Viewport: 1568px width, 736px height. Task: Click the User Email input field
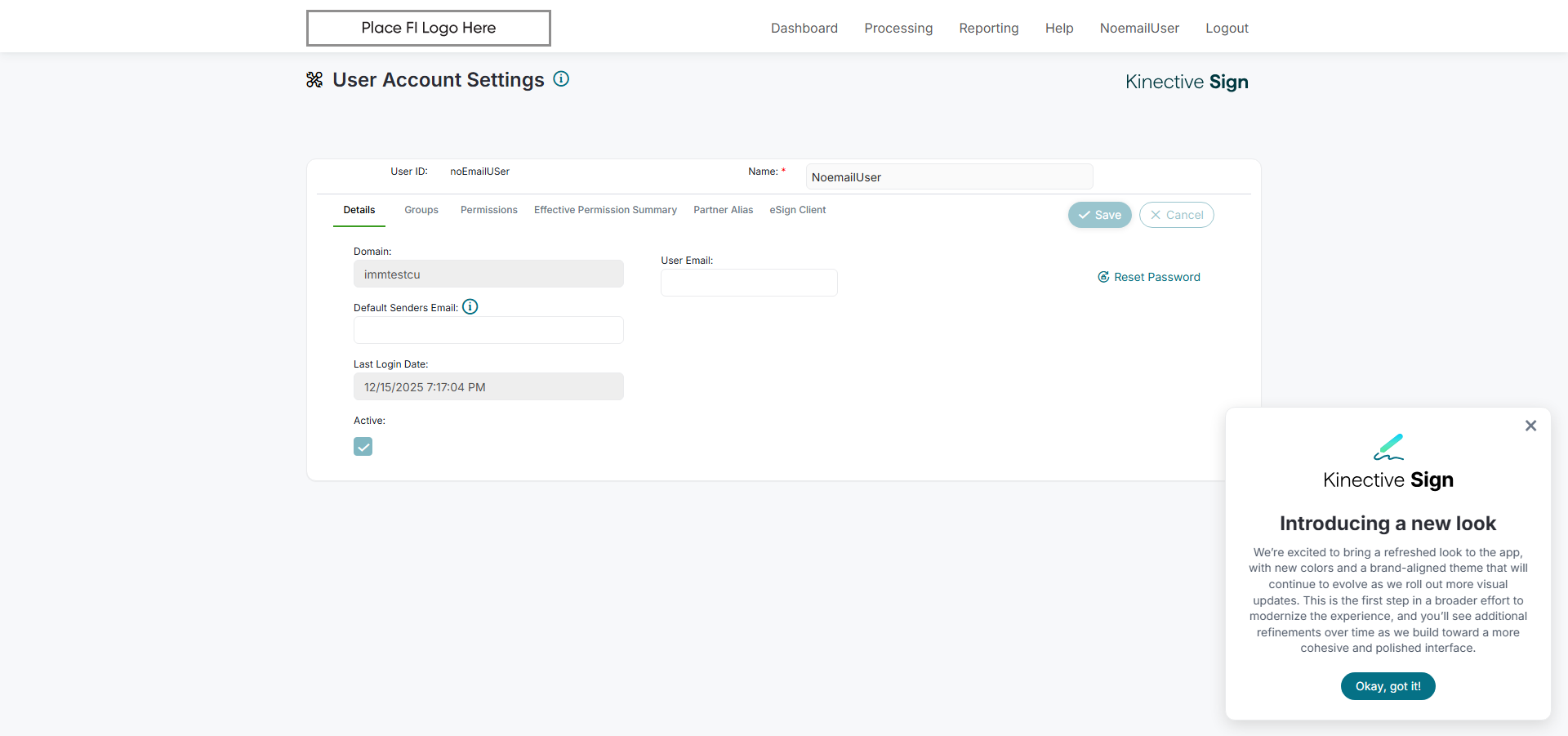(x=749, y=283)
